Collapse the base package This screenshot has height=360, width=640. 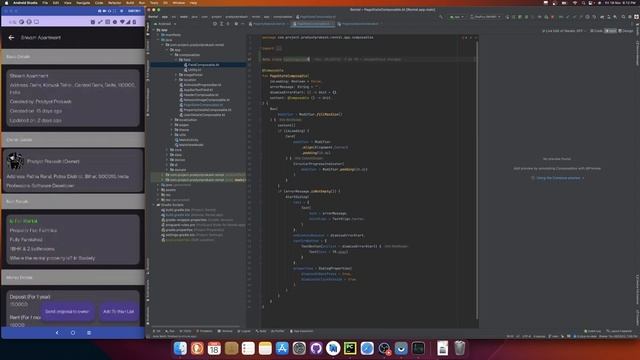[x=176, y=60]
